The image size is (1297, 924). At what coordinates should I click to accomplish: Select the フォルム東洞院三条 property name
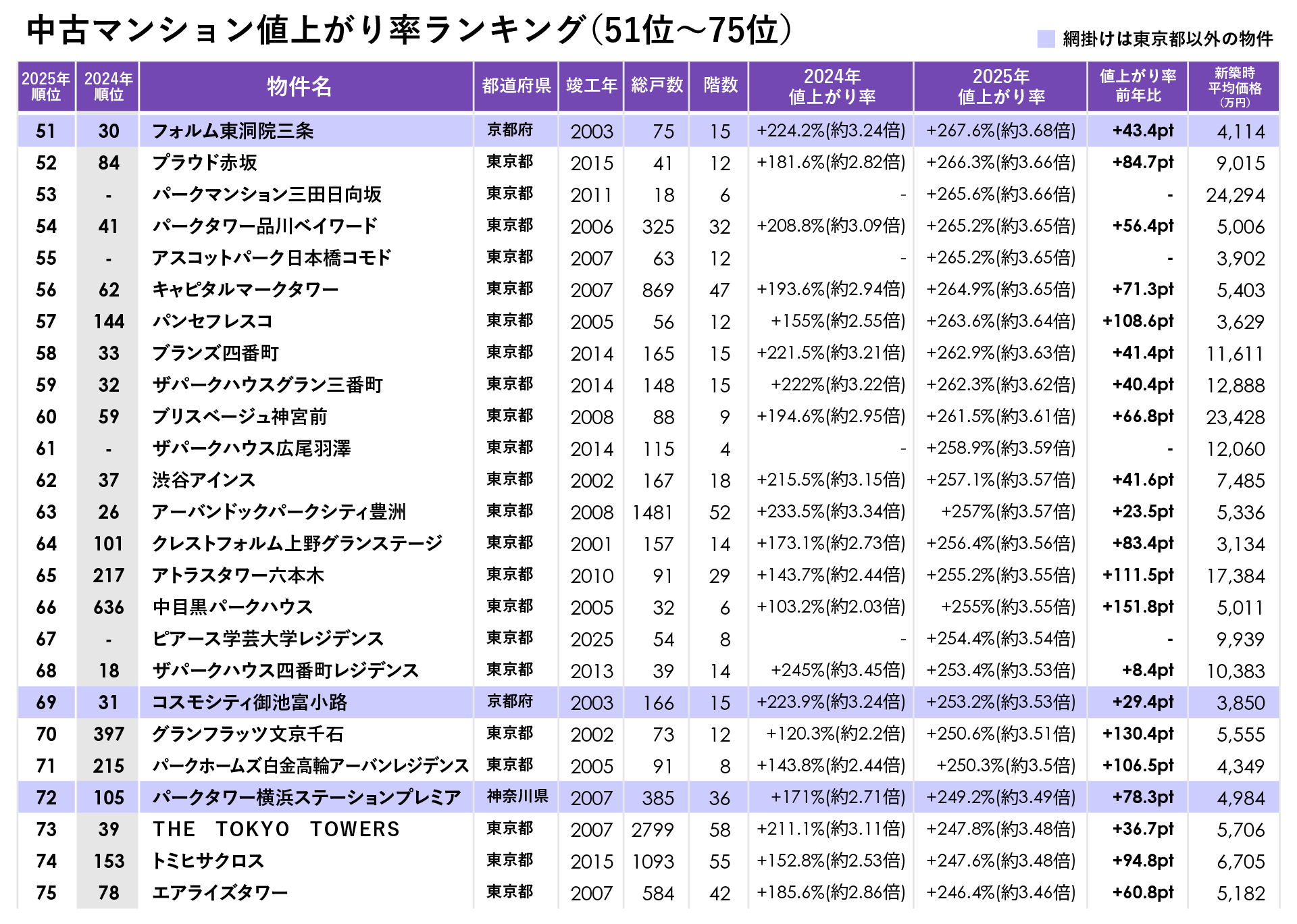pos(233,131)
